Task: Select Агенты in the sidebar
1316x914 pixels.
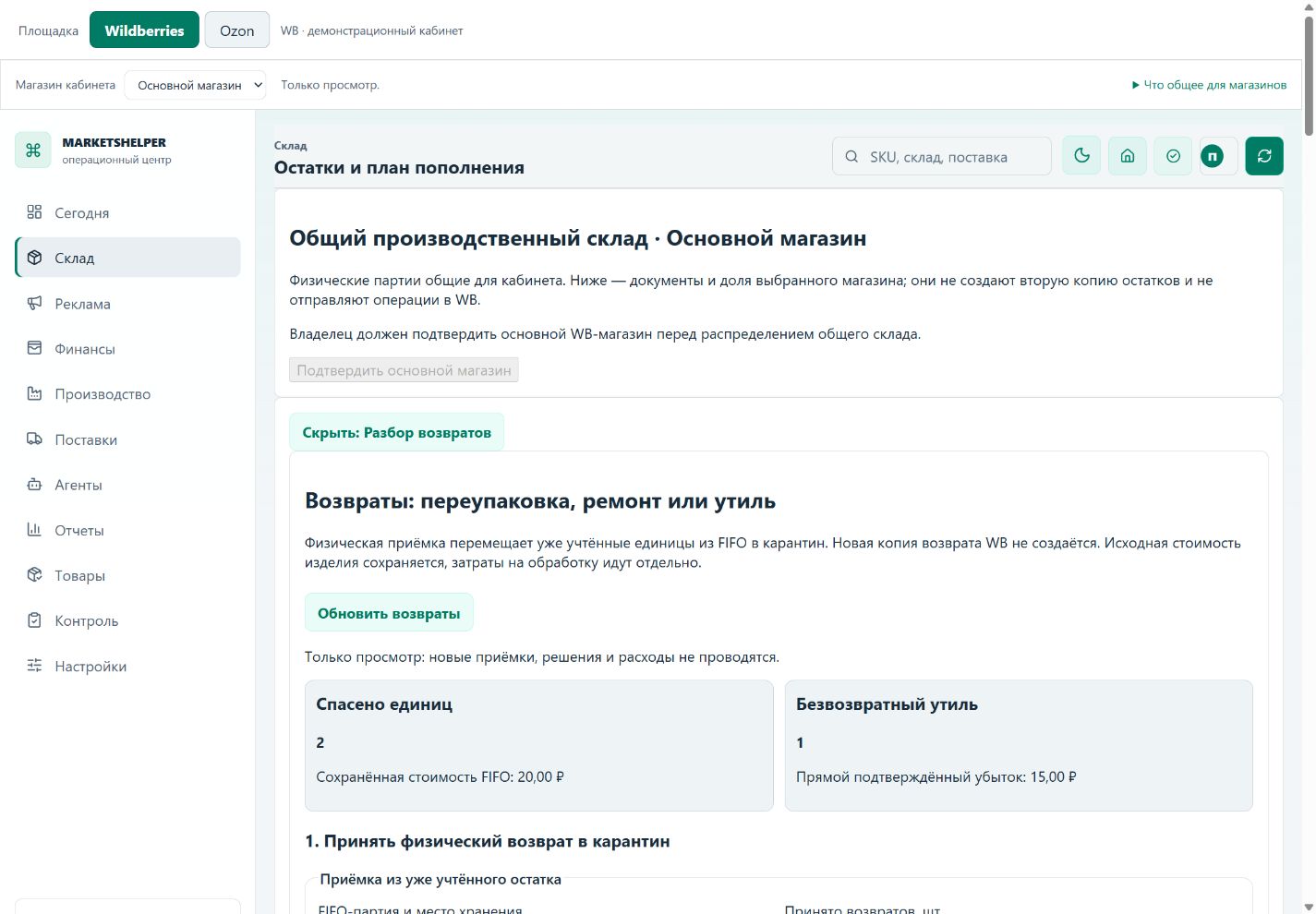Action: pos(127,484)
